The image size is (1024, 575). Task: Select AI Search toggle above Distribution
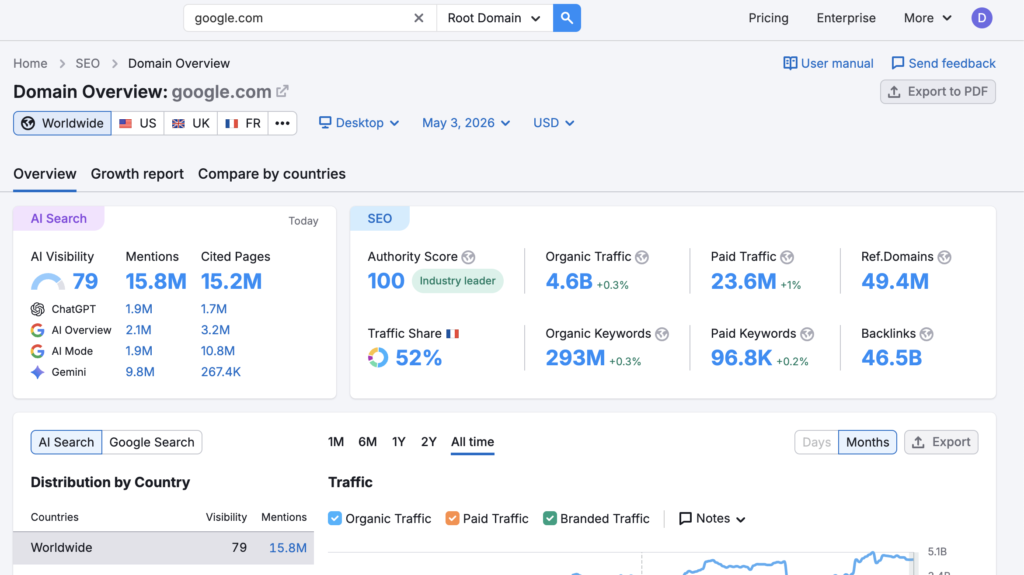[x=66, y=442]
